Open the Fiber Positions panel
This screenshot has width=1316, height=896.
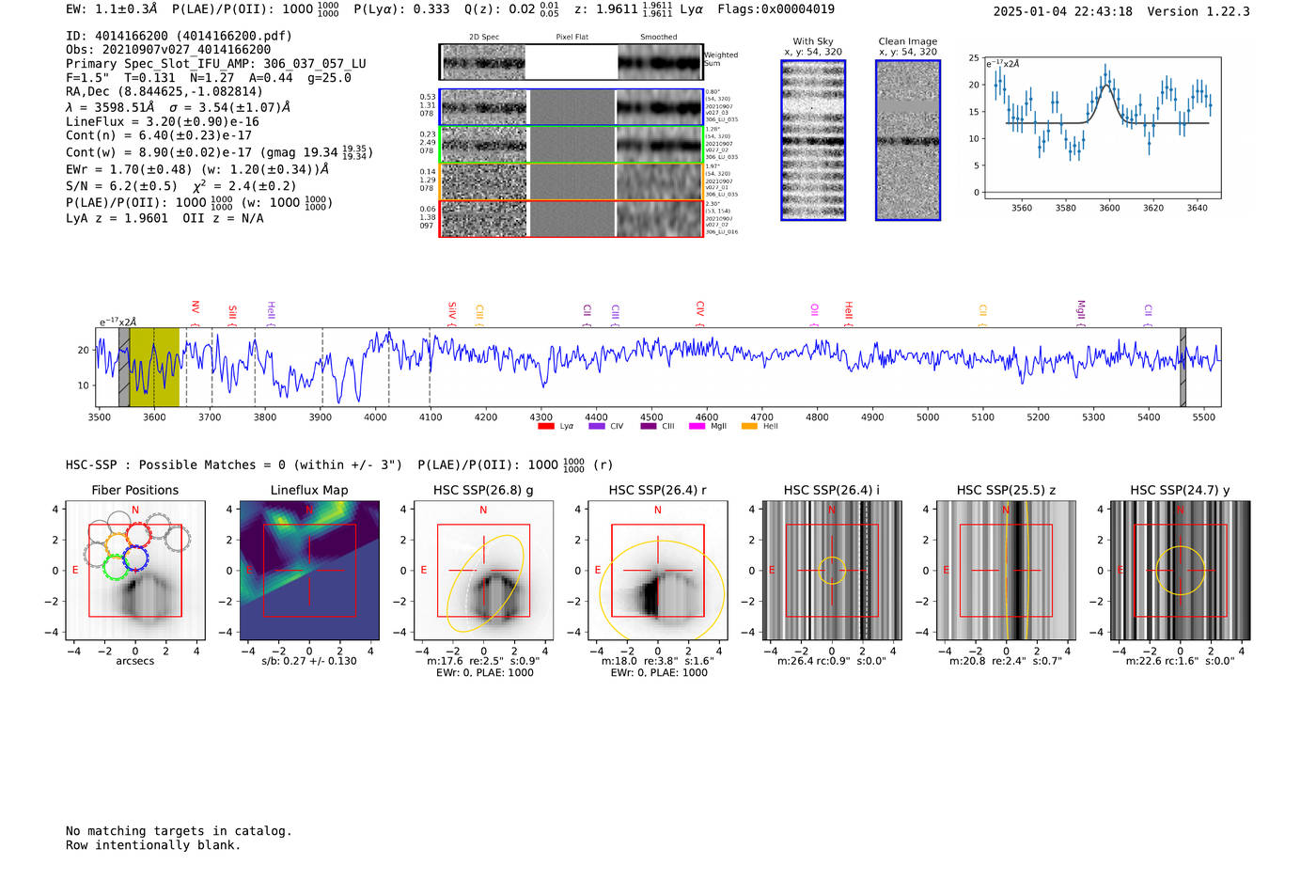[135, 571]
